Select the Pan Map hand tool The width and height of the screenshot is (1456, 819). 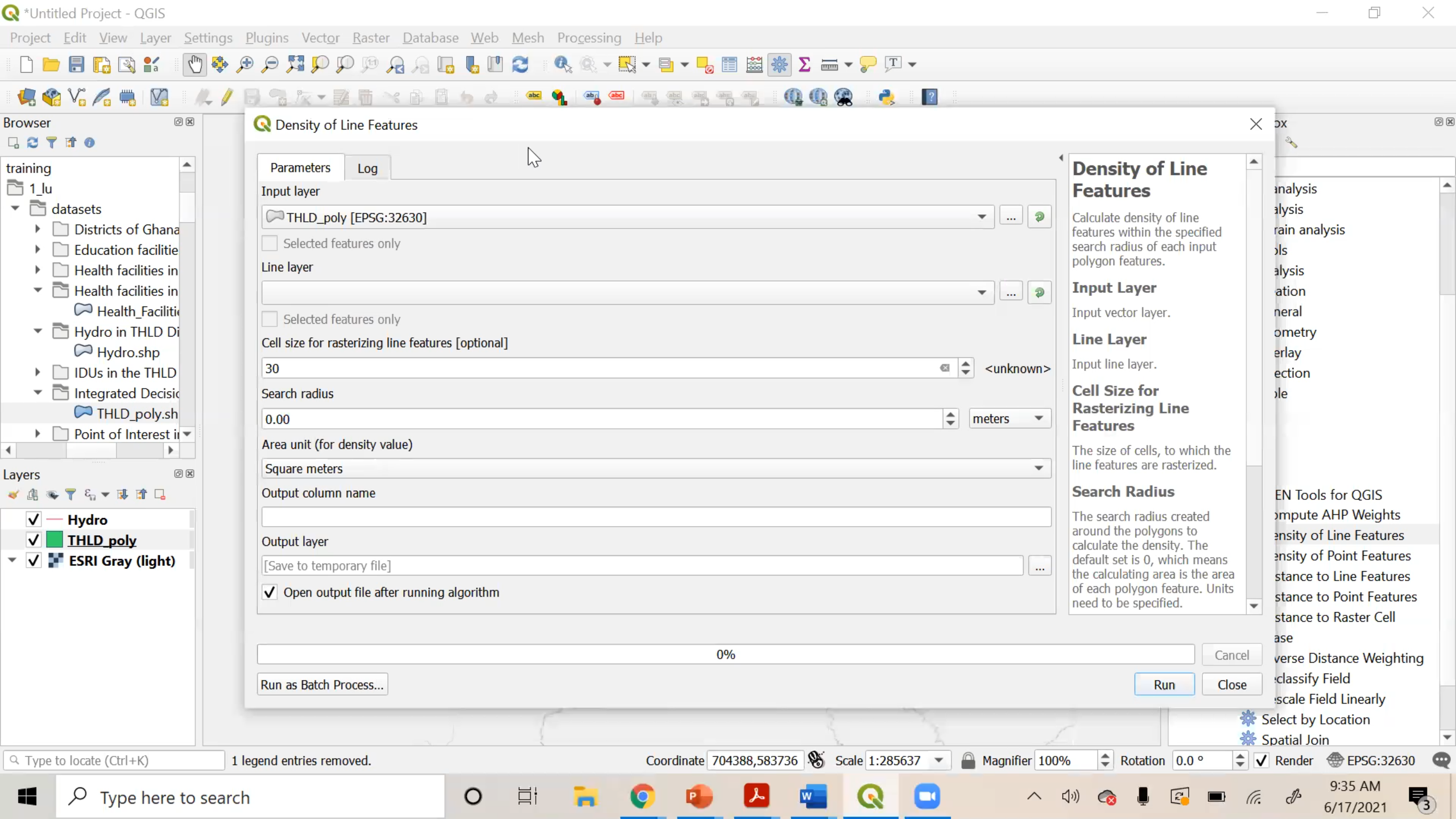[195, 64]
